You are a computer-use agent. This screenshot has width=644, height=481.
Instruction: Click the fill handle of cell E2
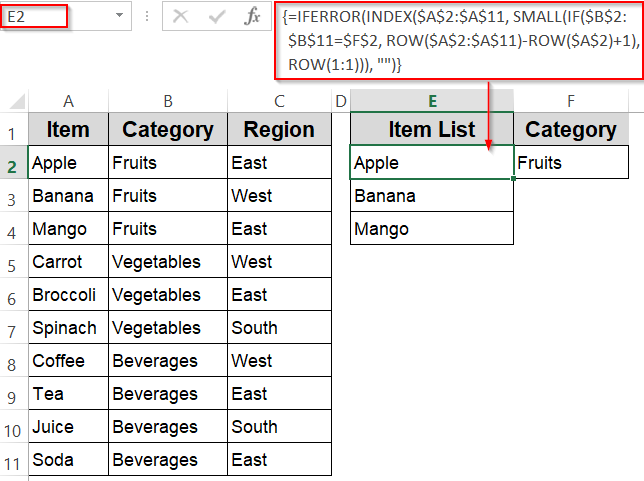[513, 179]
